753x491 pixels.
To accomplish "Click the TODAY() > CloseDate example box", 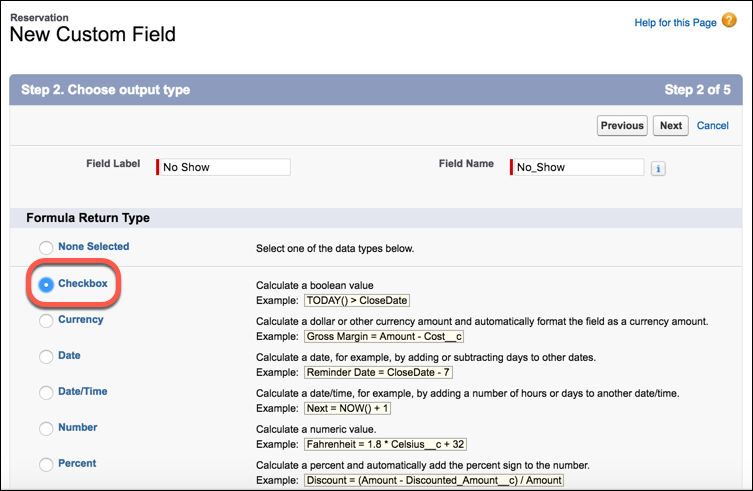I will tap(357, 300).
